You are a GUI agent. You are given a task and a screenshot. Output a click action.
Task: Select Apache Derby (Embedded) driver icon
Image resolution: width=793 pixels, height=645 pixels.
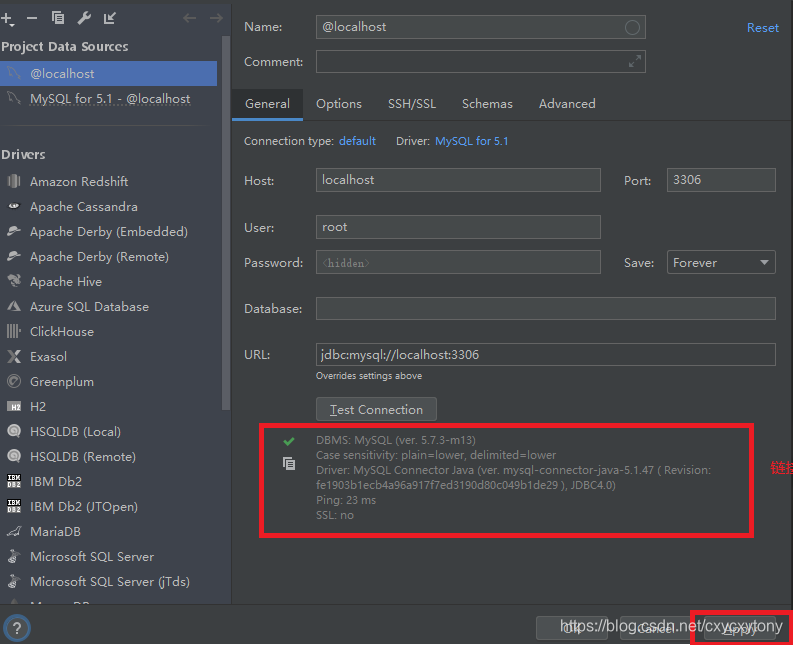pos(14,231)
